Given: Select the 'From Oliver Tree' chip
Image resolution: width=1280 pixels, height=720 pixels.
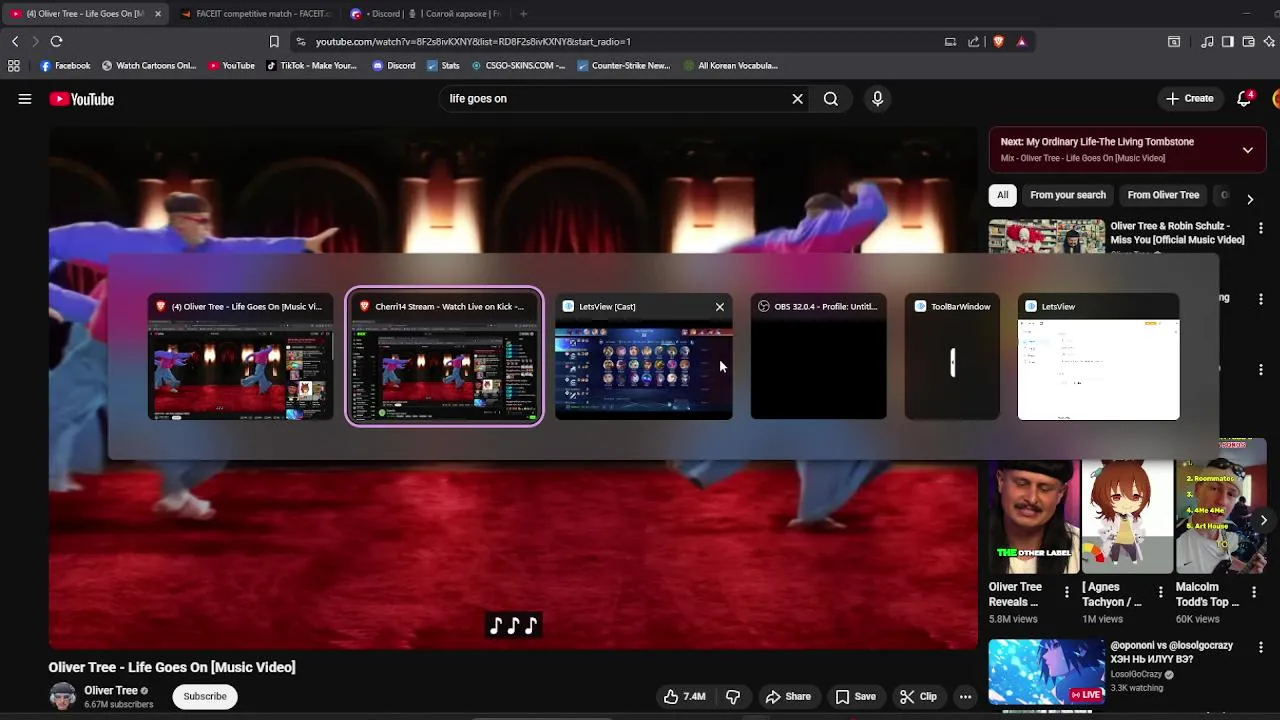Looking at the screenshot, I should [x=1162, y=195].
